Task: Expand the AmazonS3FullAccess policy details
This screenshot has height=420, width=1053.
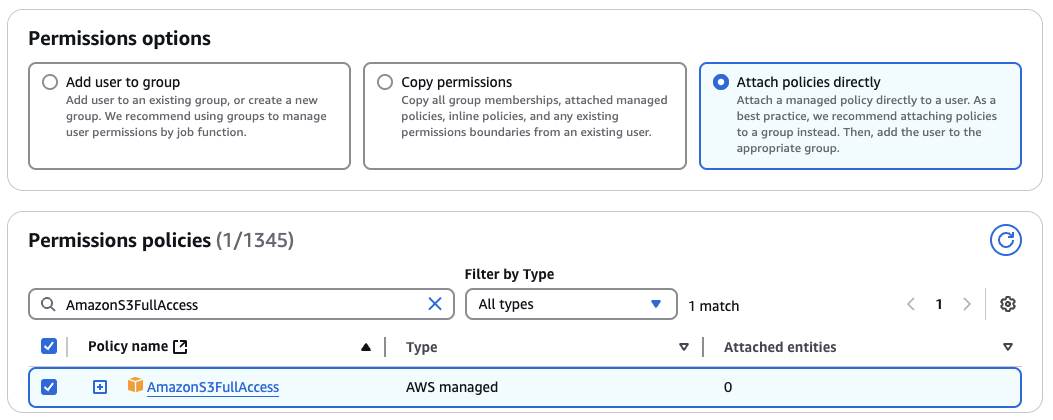Action: click(100, 387)
